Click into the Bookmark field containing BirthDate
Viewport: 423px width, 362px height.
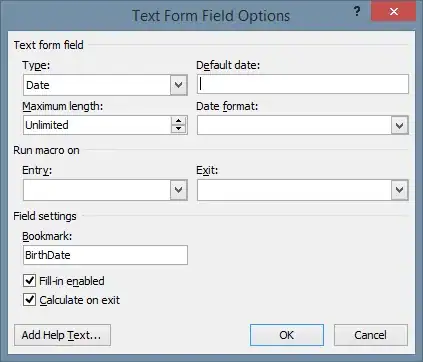click(x=105, y=255)
